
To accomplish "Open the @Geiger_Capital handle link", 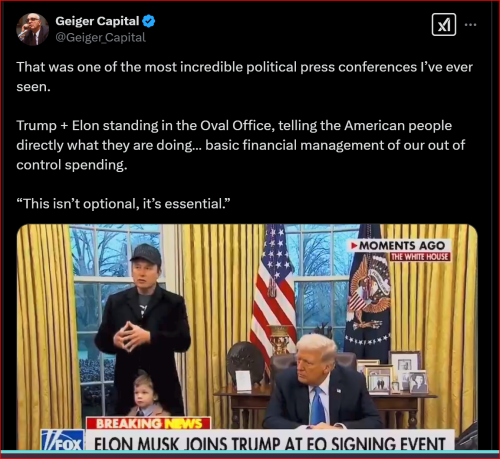I will (x=100, y=37).
